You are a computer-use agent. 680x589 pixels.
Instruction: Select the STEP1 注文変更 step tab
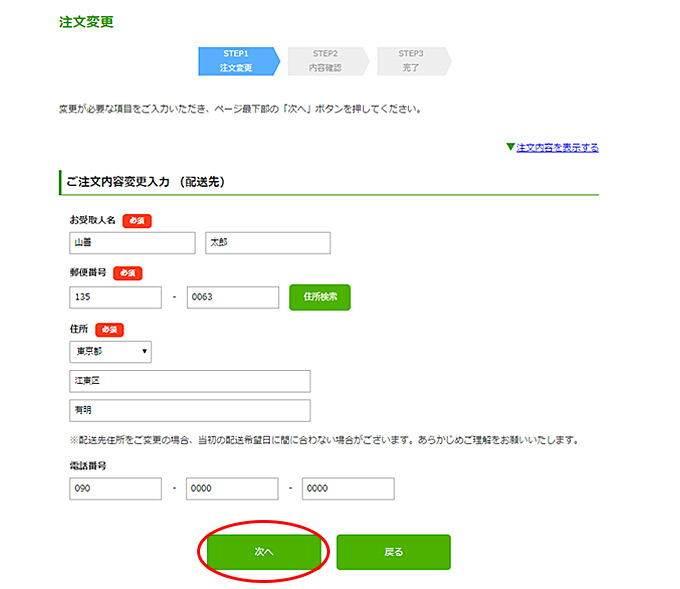point(236,61)
